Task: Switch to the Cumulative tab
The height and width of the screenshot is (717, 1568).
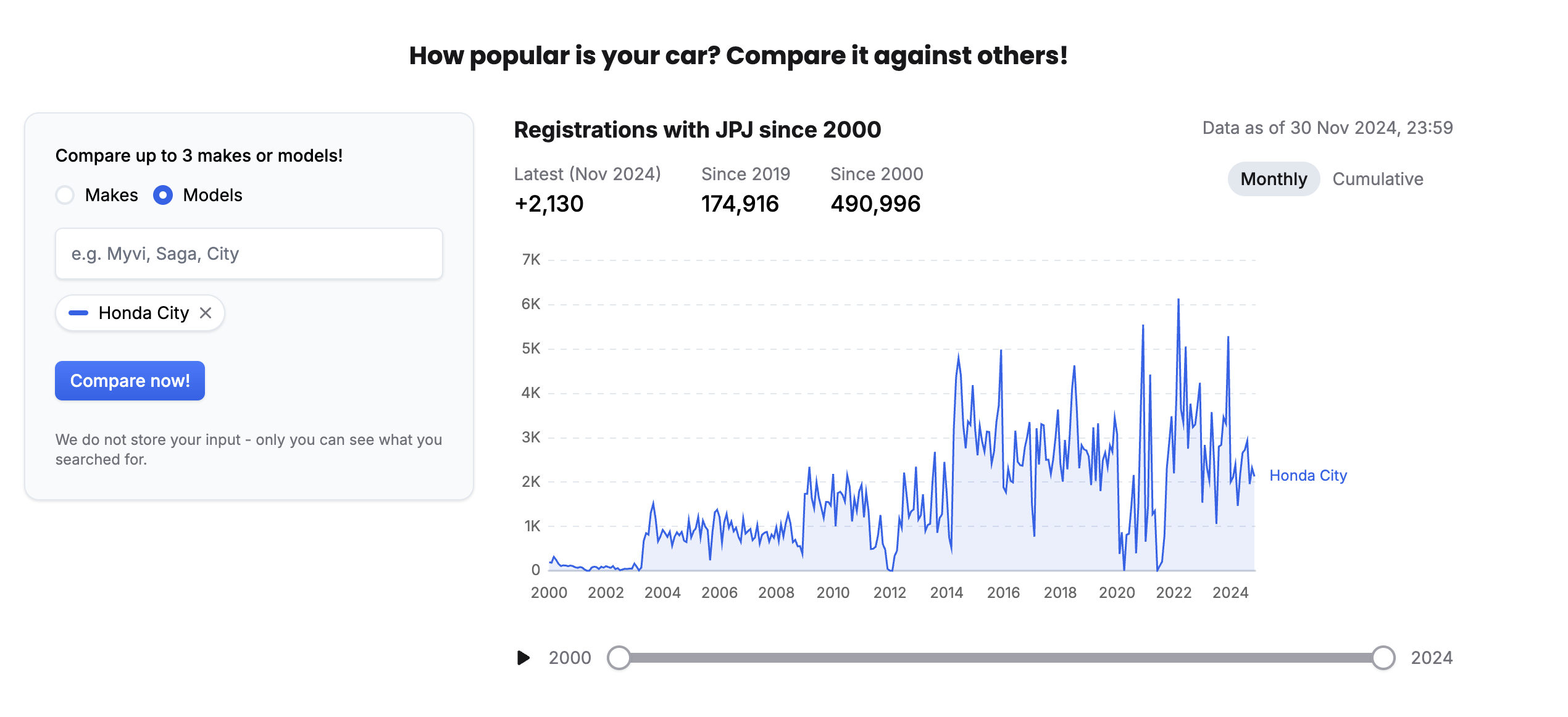Action: [1377, 179]
